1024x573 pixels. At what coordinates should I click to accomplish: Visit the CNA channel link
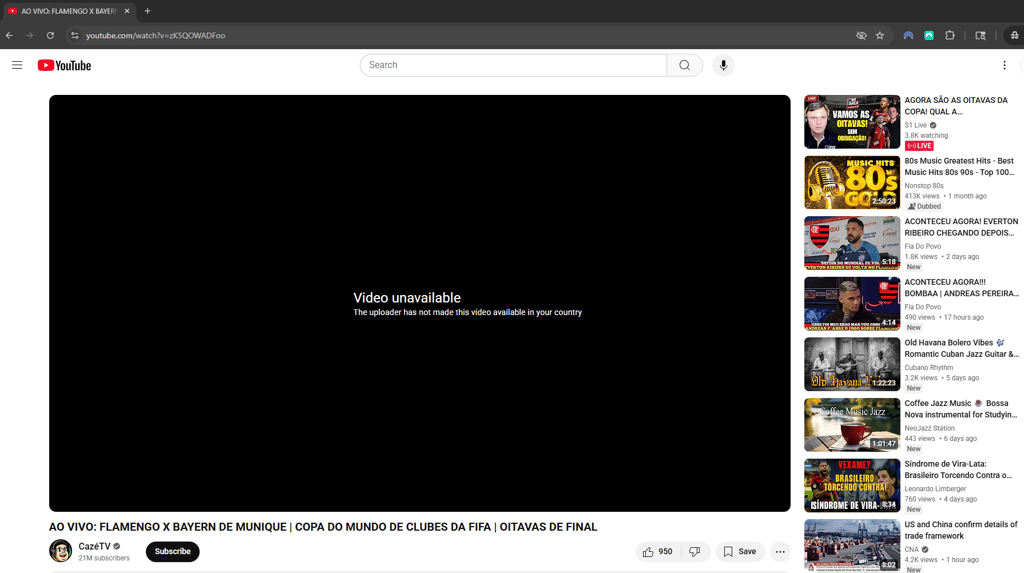pyautogui.click(x=912, y=549)
